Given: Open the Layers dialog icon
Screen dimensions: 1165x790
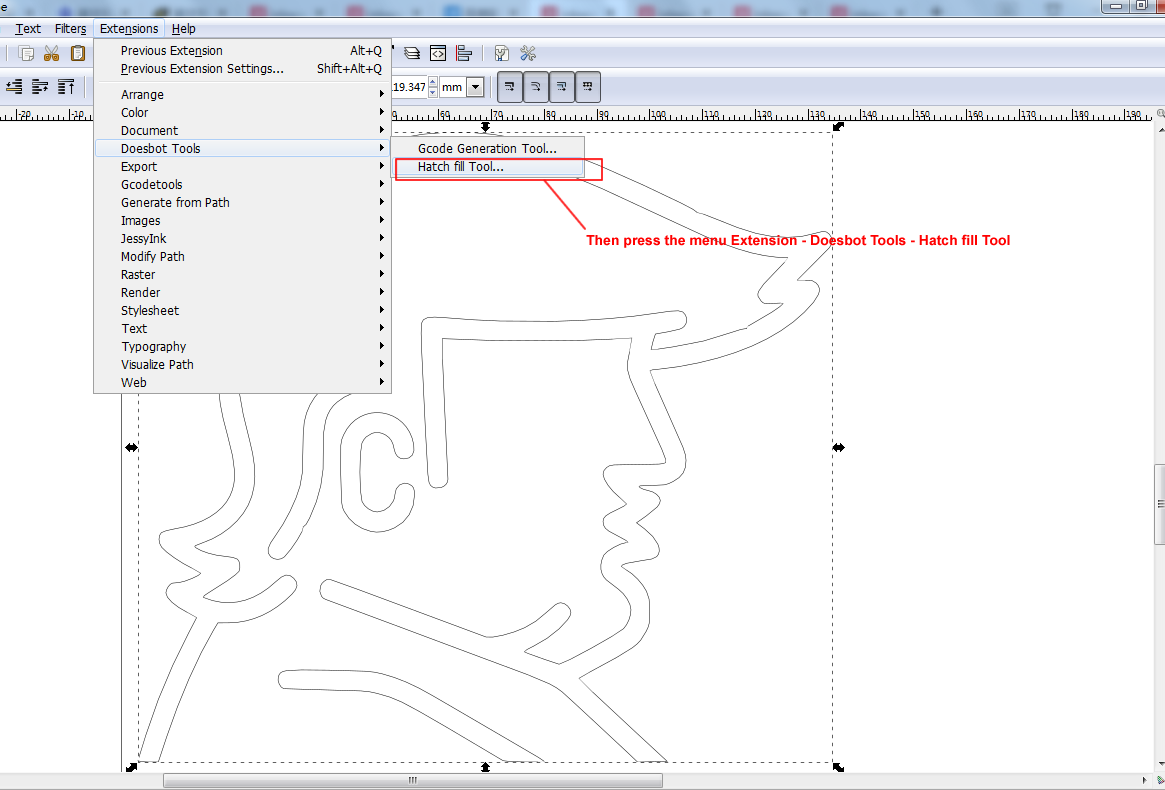Looking at the screenshot, I should tap(412, 53).
